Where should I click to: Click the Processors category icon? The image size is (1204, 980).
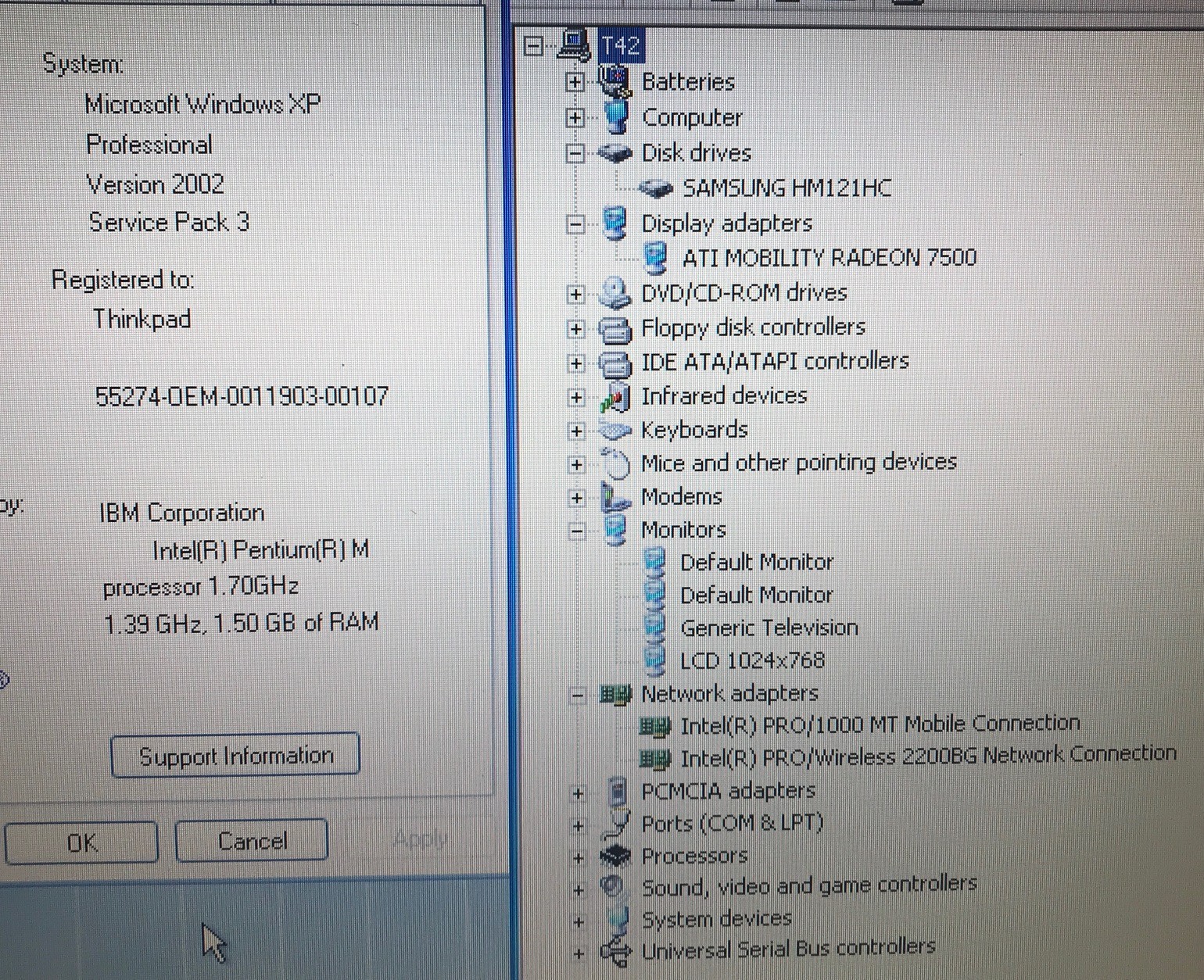pyautogui.click(x=615, y=857)
